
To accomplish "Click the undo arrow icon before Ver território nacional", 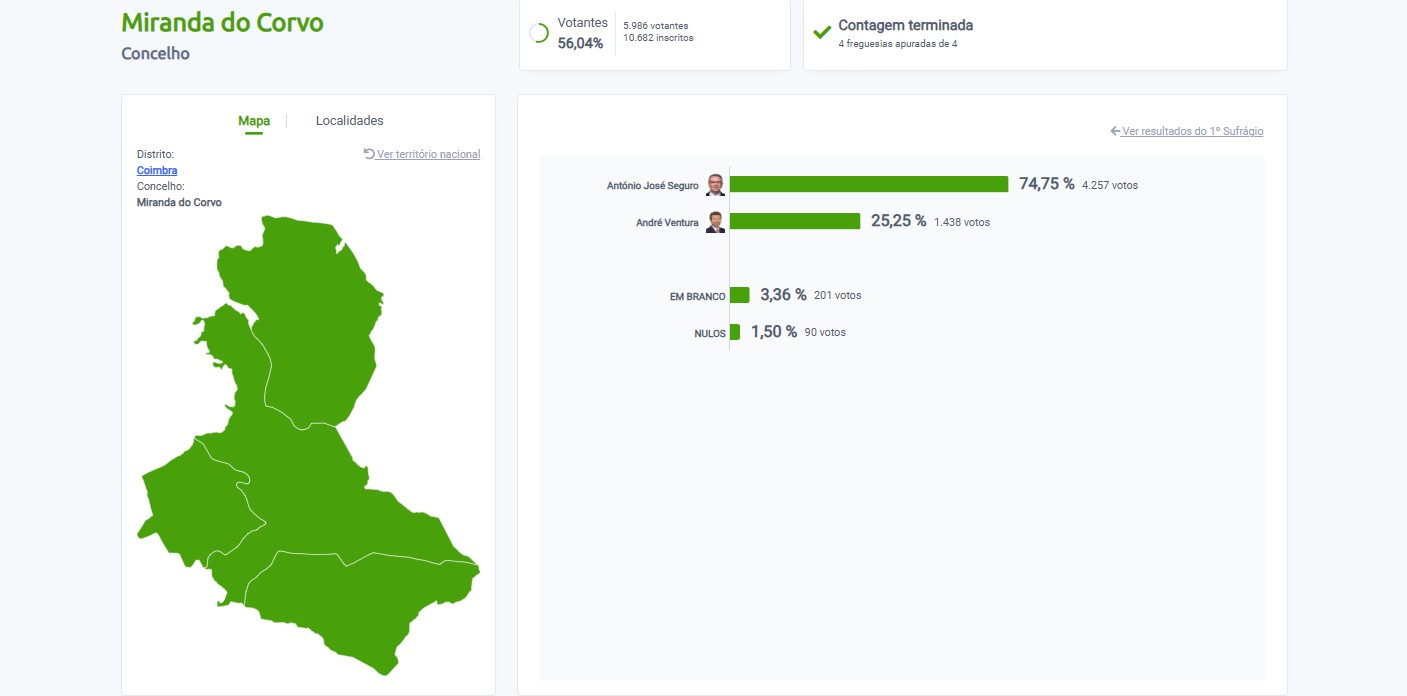I will [369, 154].
